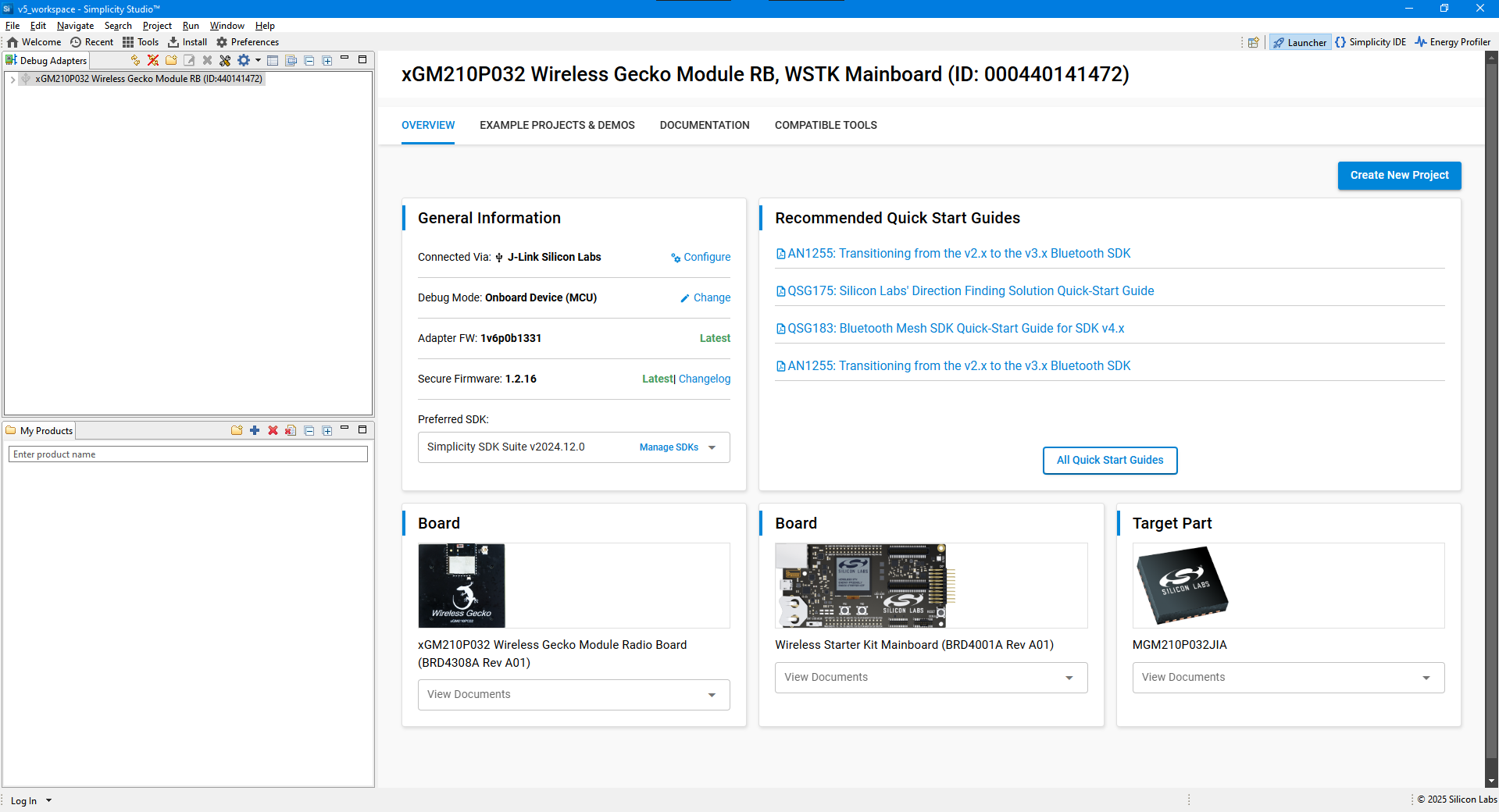
Task: Open View Documents dropdown for MGM210P032JIA
Action: click(x=1288, y=678)
